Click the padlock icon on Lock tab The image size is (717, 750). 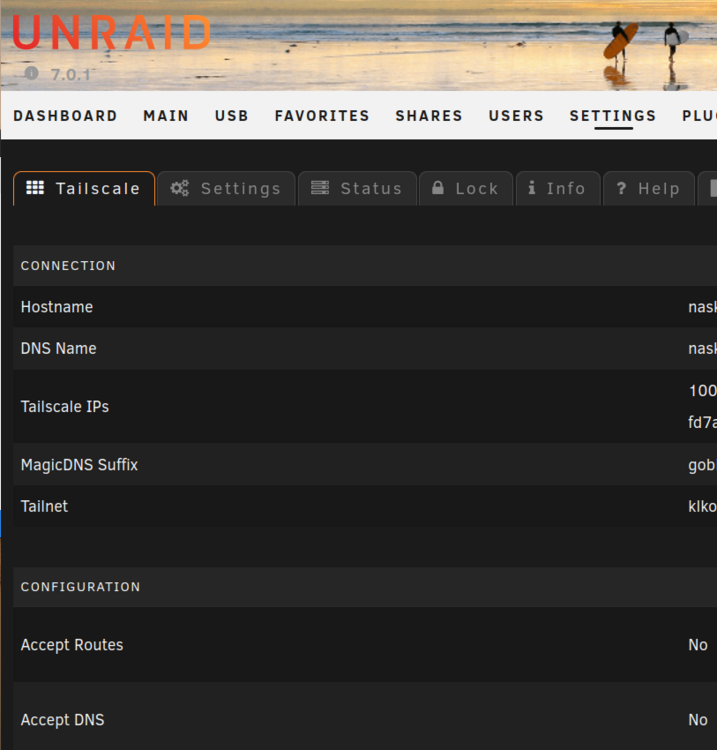(438, 188)
